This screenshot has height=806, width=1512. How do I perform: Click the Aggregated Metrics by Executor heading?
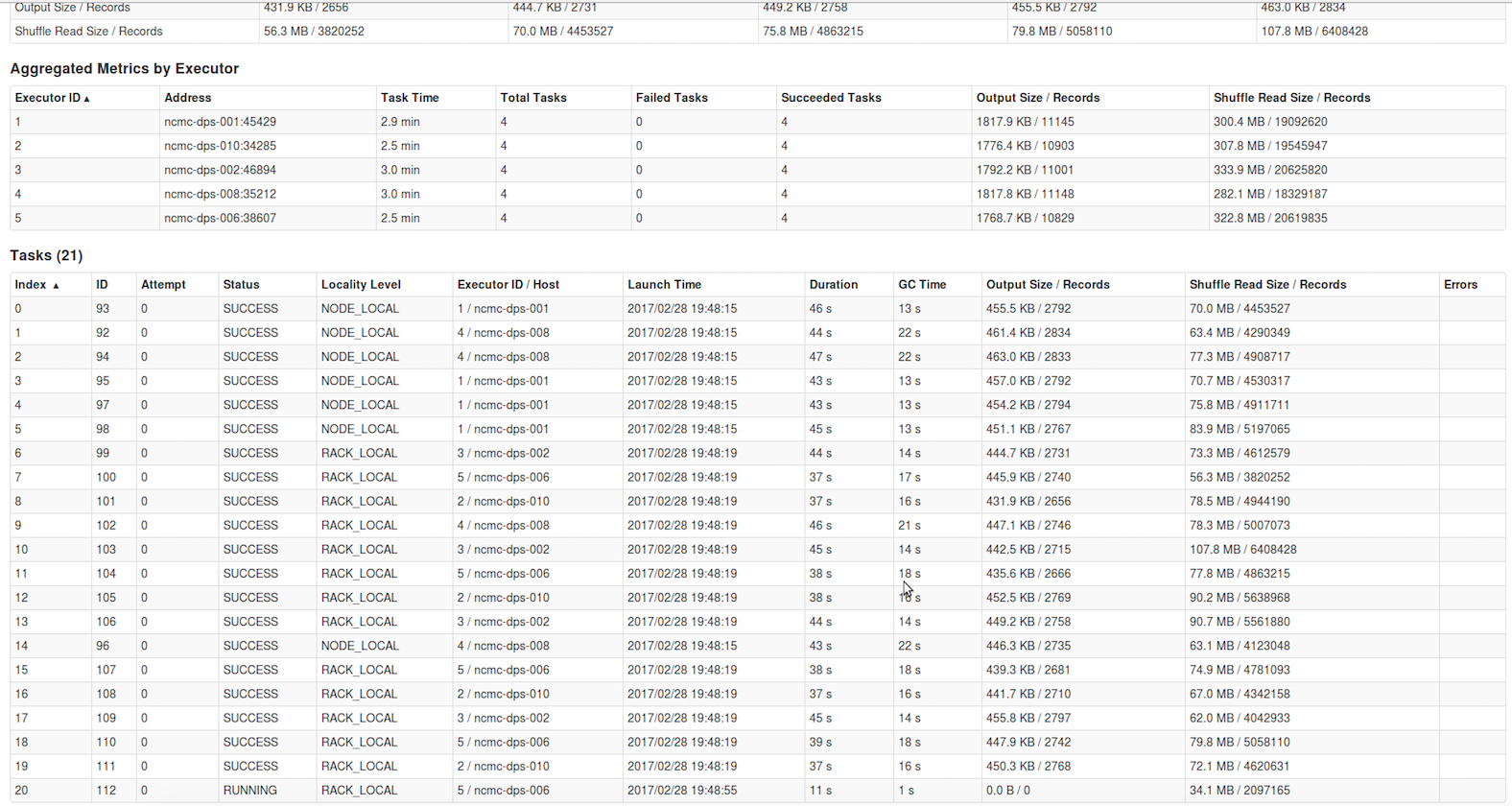(124, 69)
